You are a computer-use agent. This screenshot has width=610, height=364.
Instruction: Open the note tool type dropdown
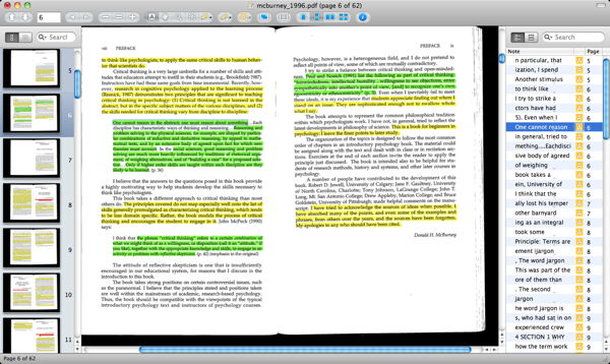(x=207, y=17)
